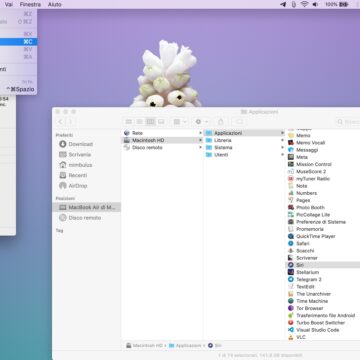This screenshot has width=360, height=360.
Task: Go forward in the Finder window
Action: [71, 122]
